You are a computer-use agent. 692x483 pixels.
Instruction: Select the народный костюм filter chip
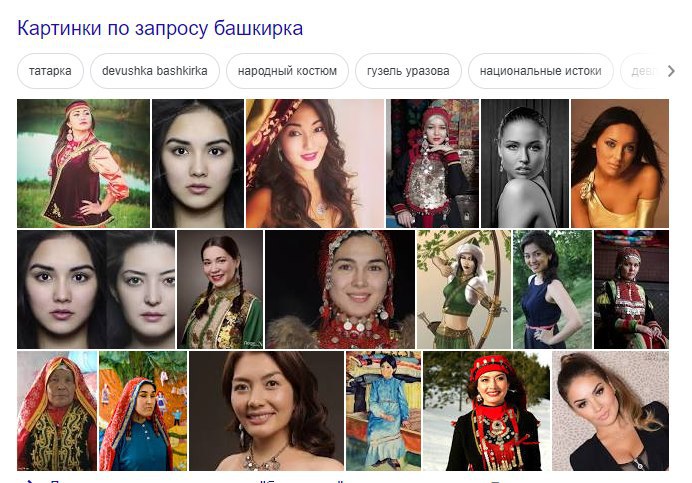click(x=287, y=71)
